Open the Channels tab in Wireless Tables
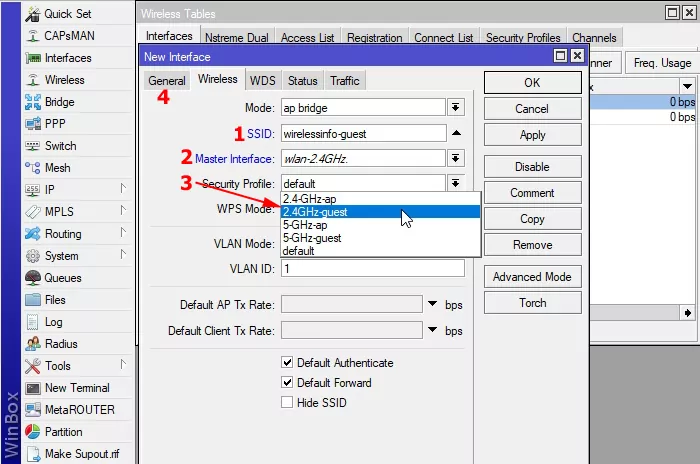 pyautogui.click(x=594, y=38)
